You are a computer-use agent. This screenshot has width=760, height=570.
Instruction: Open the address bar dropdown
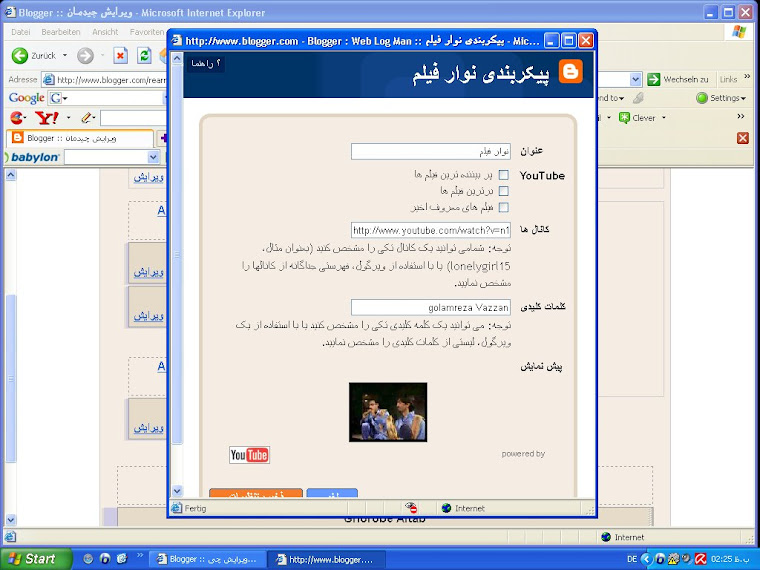click(x=635, y=79)
